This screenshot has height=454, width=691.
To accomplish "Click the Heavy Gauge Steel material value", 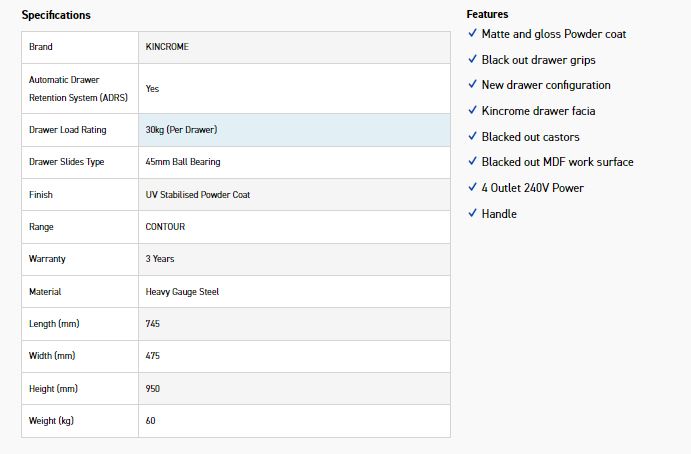I will pyautogui.click(x=182, y=292).
